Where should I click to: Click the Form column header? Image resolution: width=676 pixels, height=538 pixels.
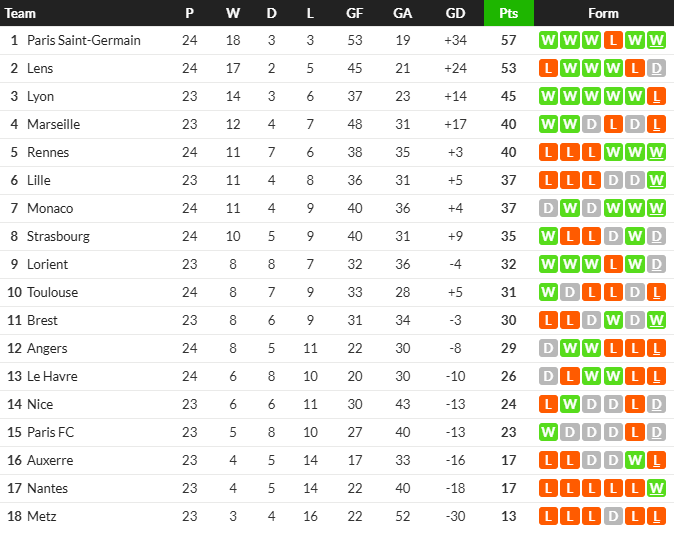click(603, 13)
